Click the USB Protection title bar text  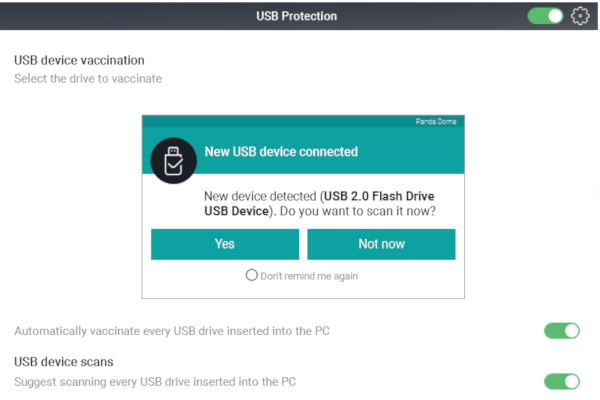tap(297, 16)
